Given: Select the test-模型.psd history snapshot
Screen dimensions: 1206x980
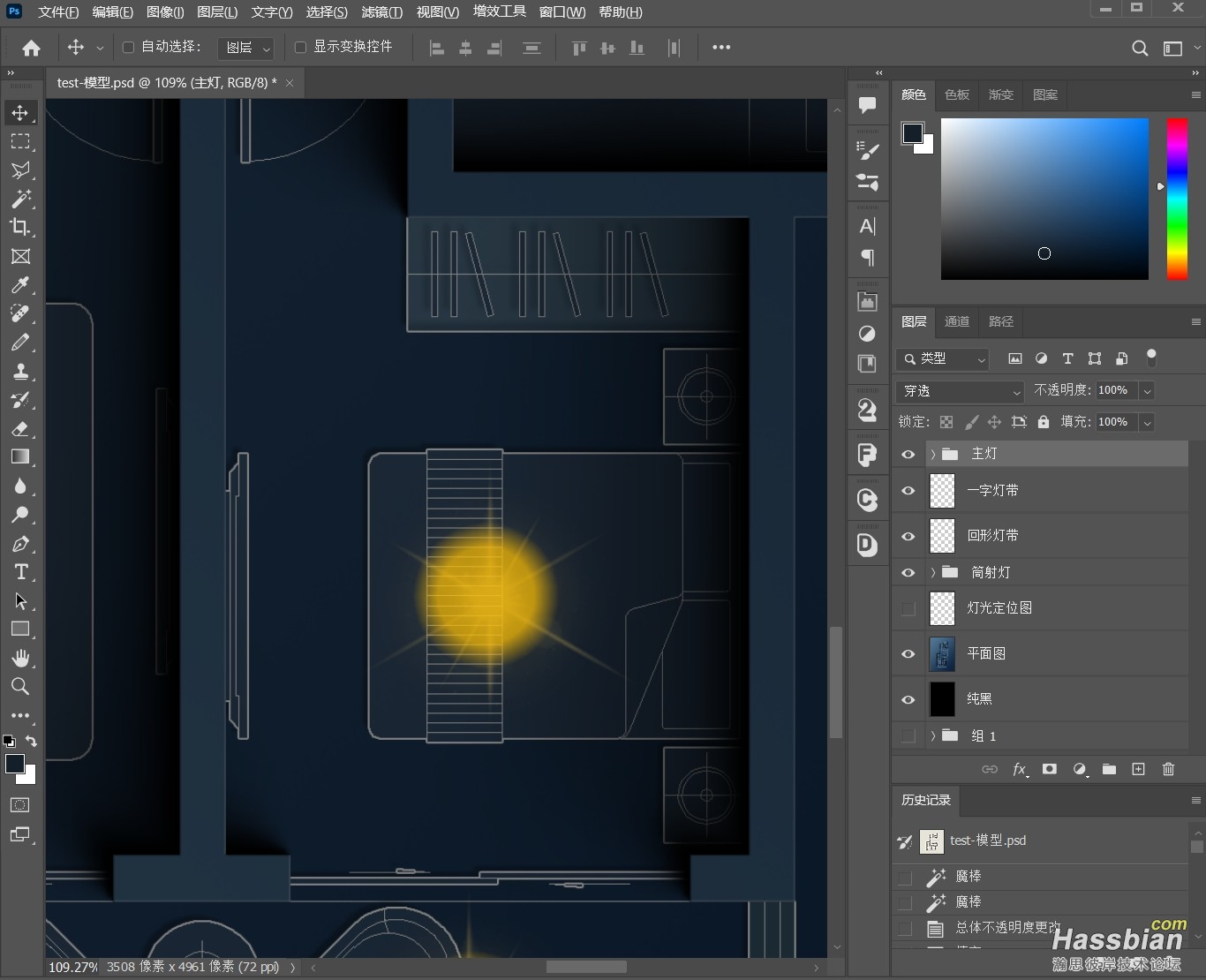Looking at the screenshot, I should click(1040, 841).
